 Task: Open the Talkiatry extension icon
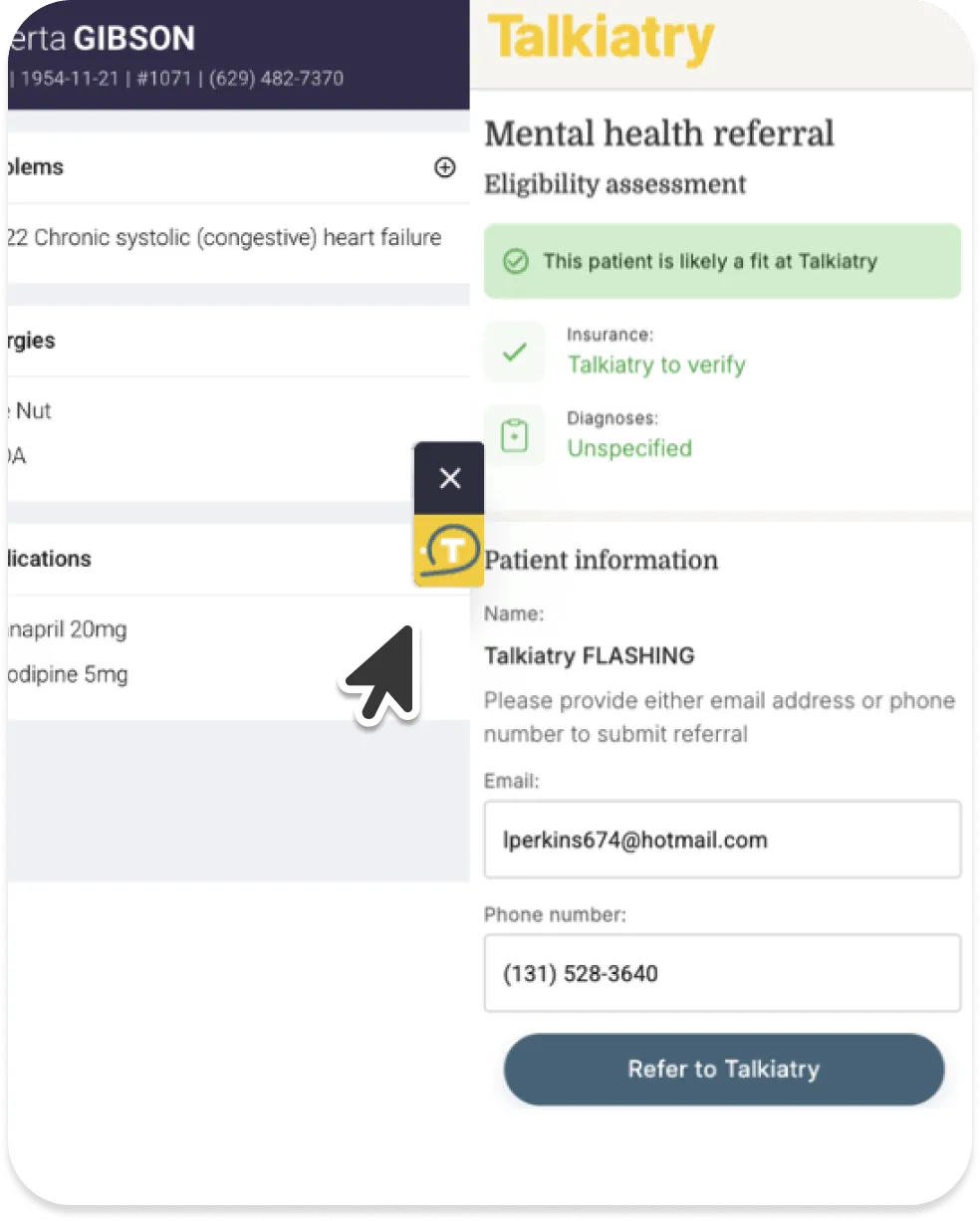click(x=448, y=549)
